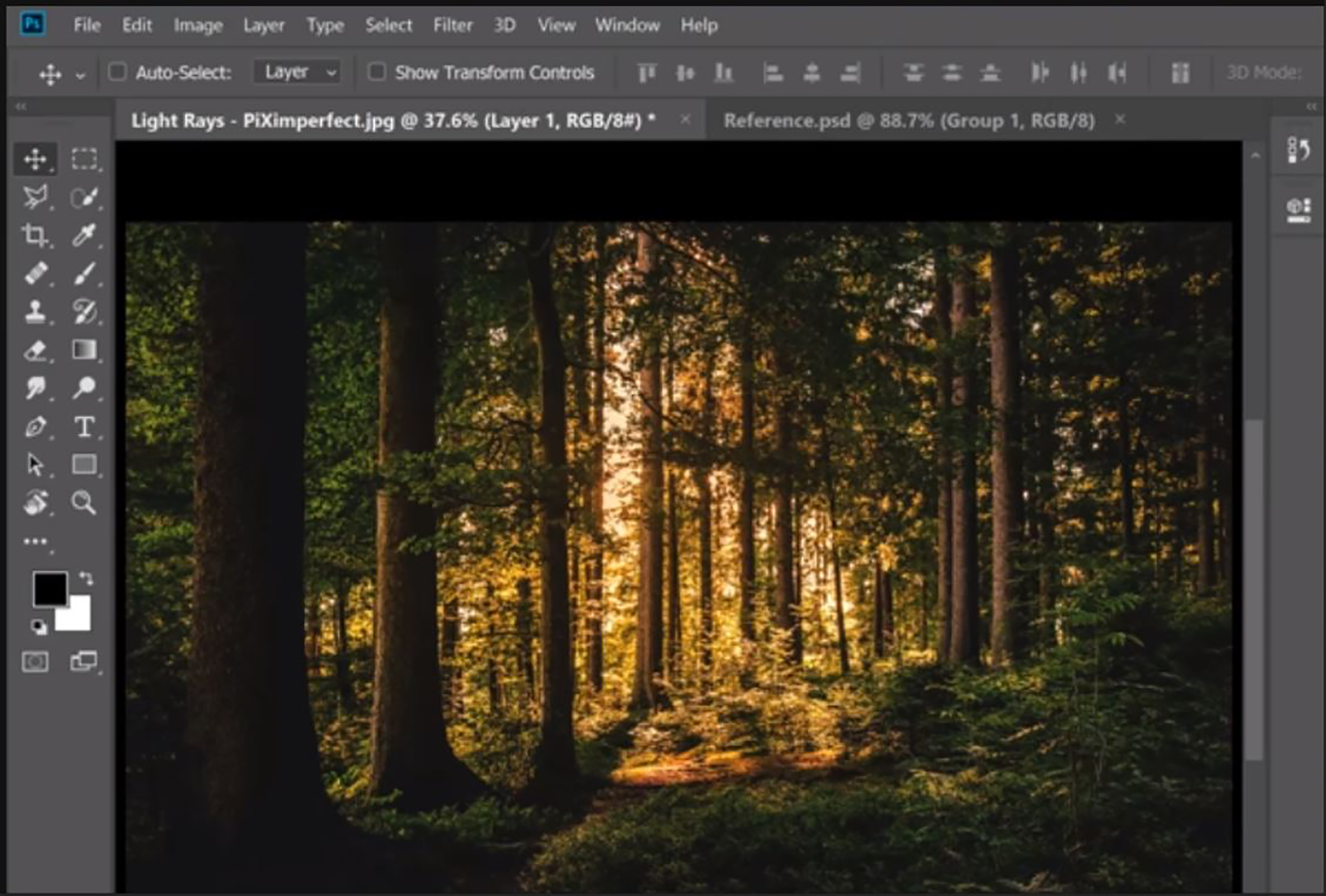Image resolution: width=1326 pixels, height=896 pixels.
Task: Reset default foreground and background colors
Action: 39,627
